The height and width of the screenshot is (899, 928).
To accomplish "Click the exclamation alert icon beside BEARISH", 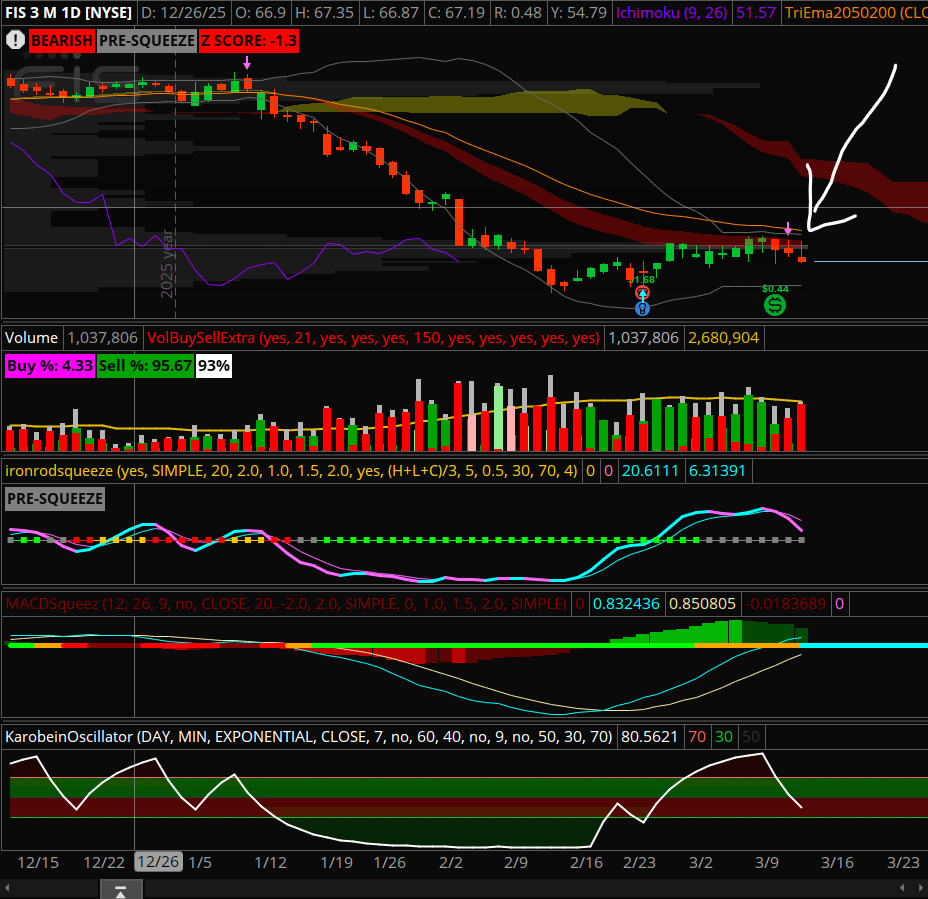I will (15, 41).
